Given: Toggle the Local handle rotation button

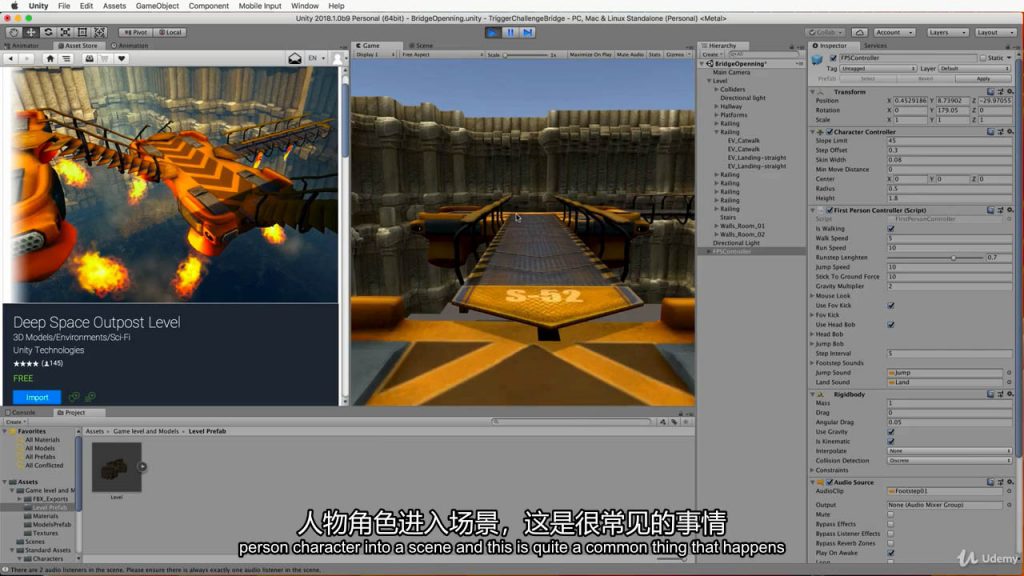Looking at the screenshot, I should point(170,32).
